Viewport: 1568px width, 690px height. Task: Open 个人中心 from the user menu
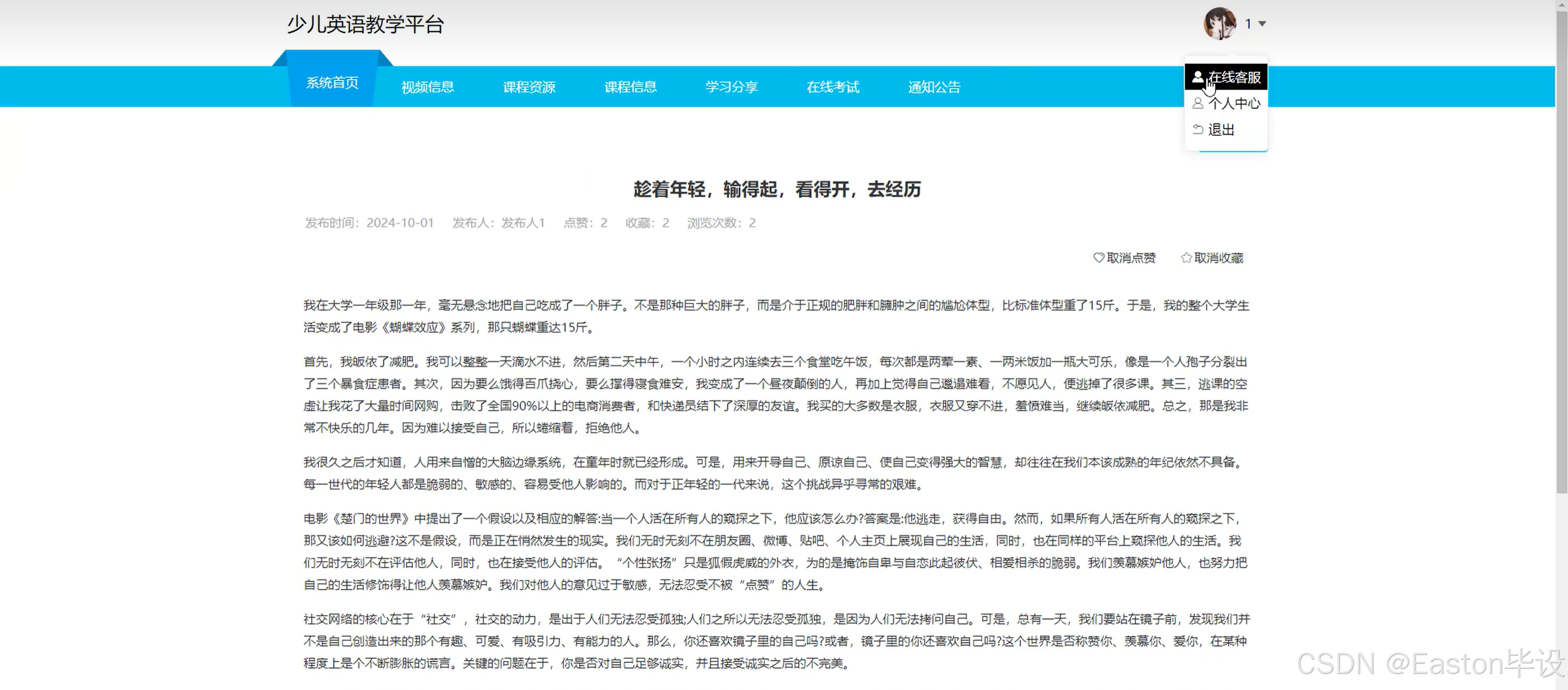[x=1226, y=103]
